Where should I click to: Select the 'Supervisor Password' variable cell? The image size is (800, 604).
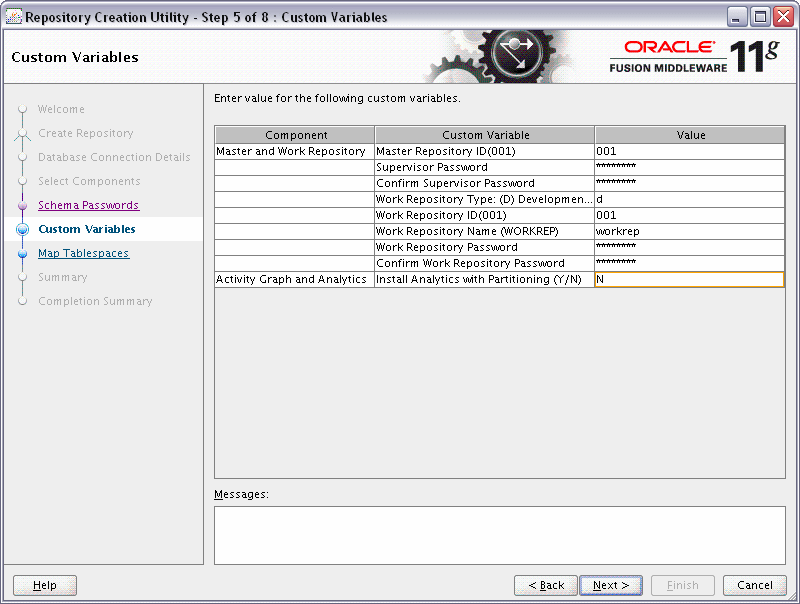484,167
